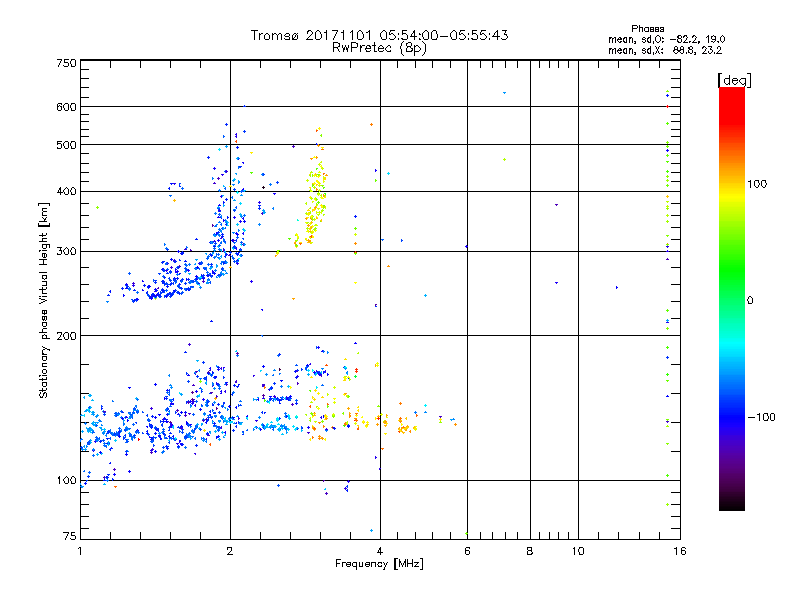800x600 pixels.
Task: Click the y-axis tick label "400"
Action: [67, 192]
